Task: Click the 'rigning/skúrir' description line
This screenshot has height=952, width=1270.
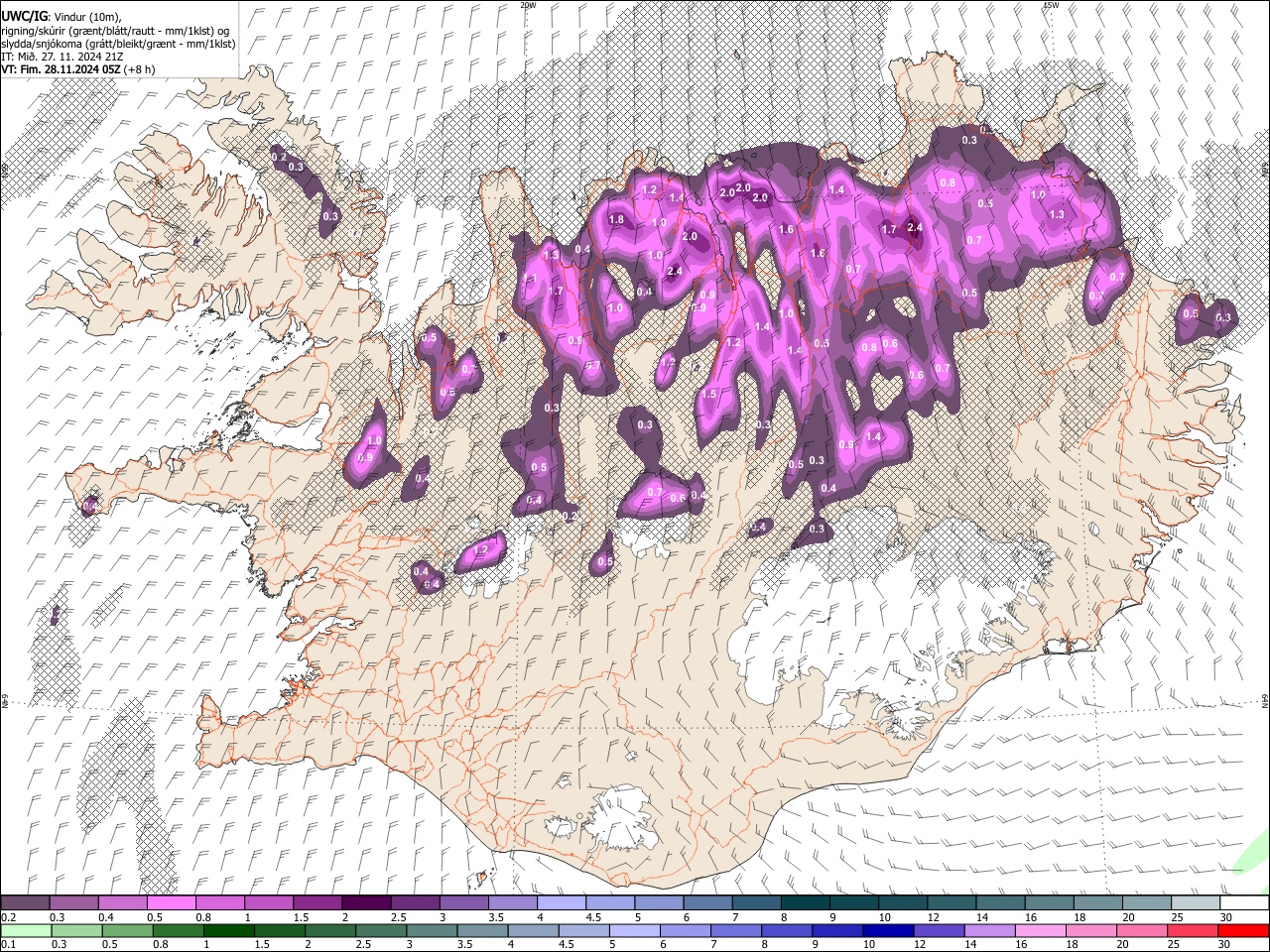Action: pos(116,31)
